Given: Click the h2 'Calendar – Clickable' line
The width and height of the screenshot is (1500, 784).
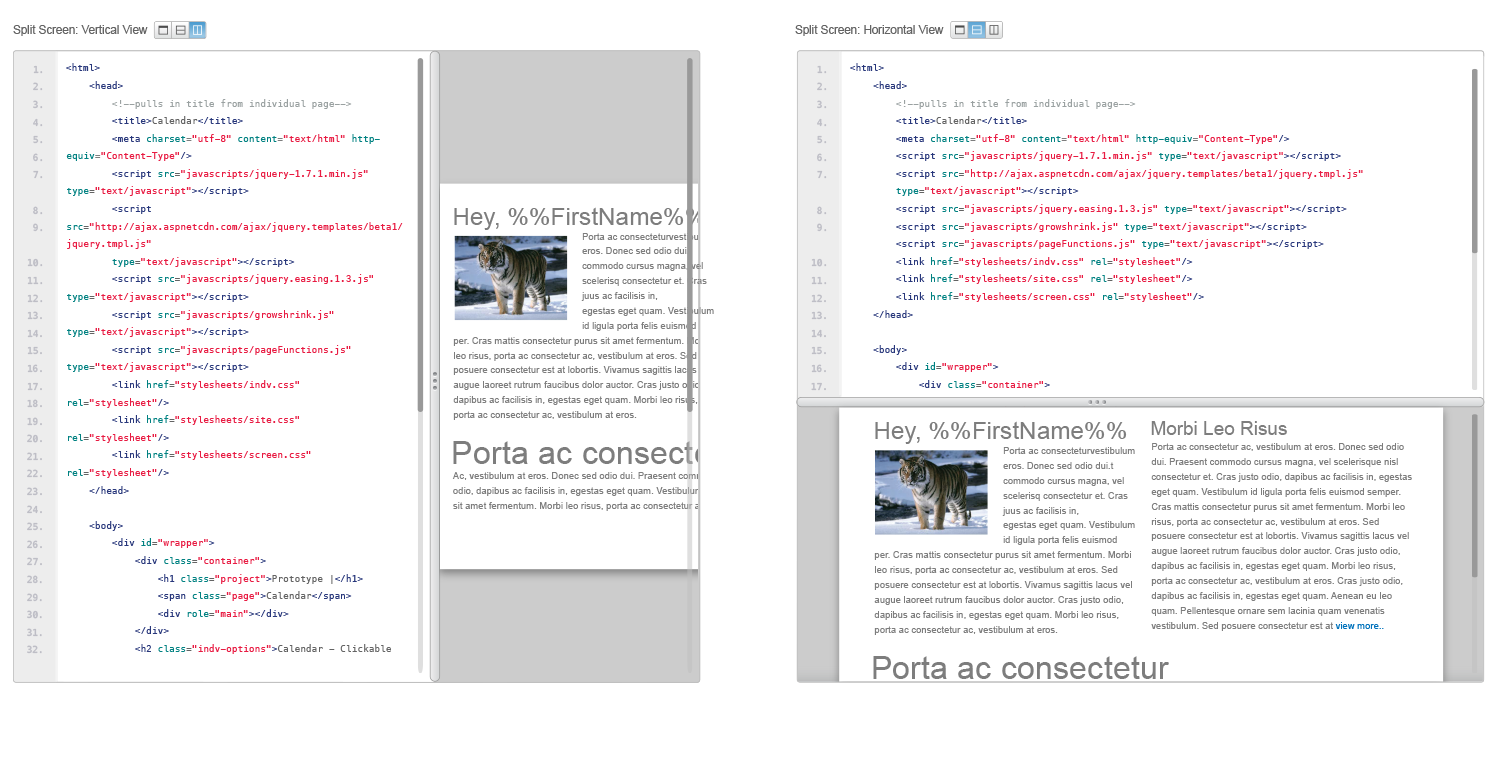Looking at the screenshot, I should click(263, 649).
